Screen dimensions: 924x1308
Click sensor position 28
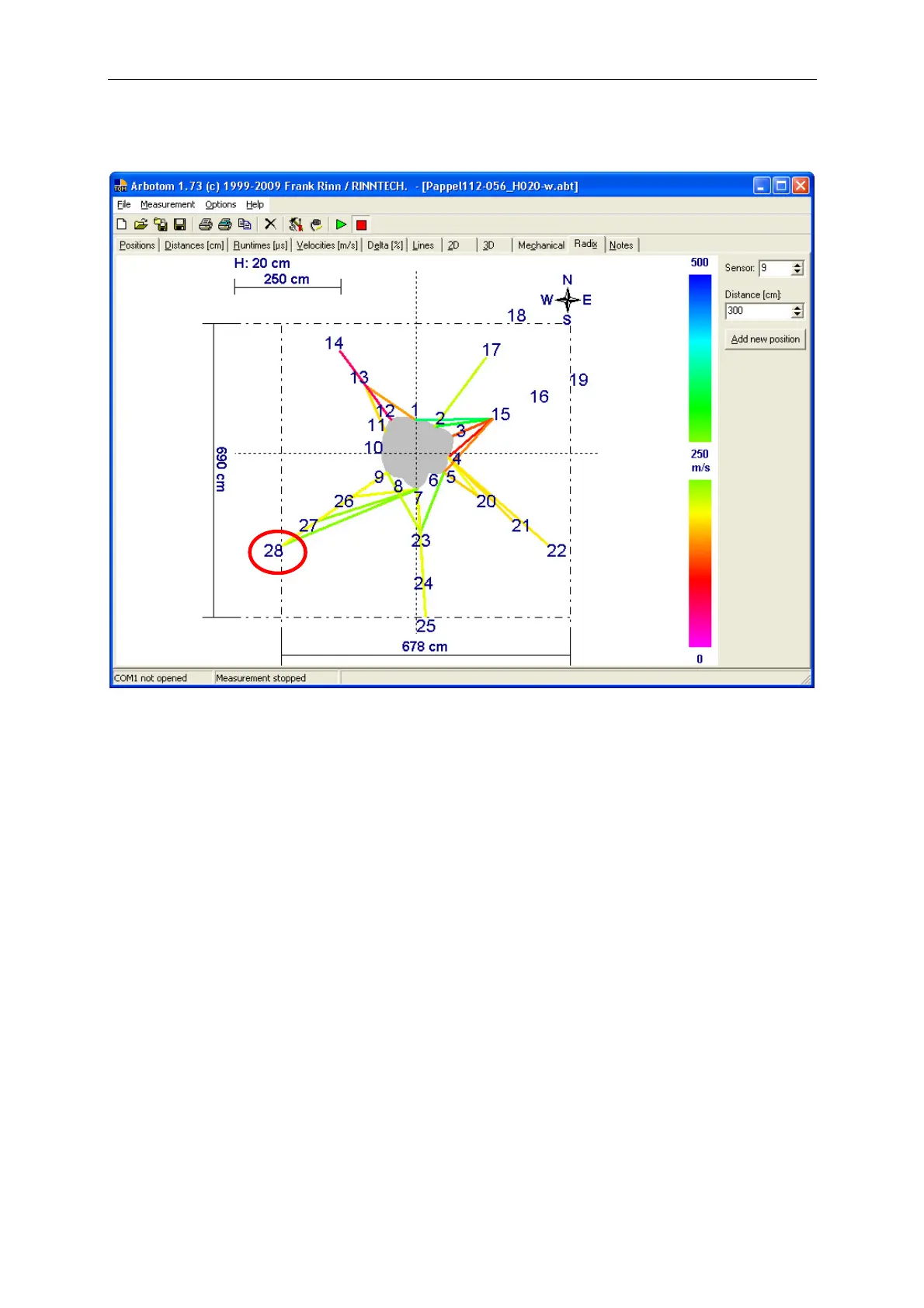point(273,551)
